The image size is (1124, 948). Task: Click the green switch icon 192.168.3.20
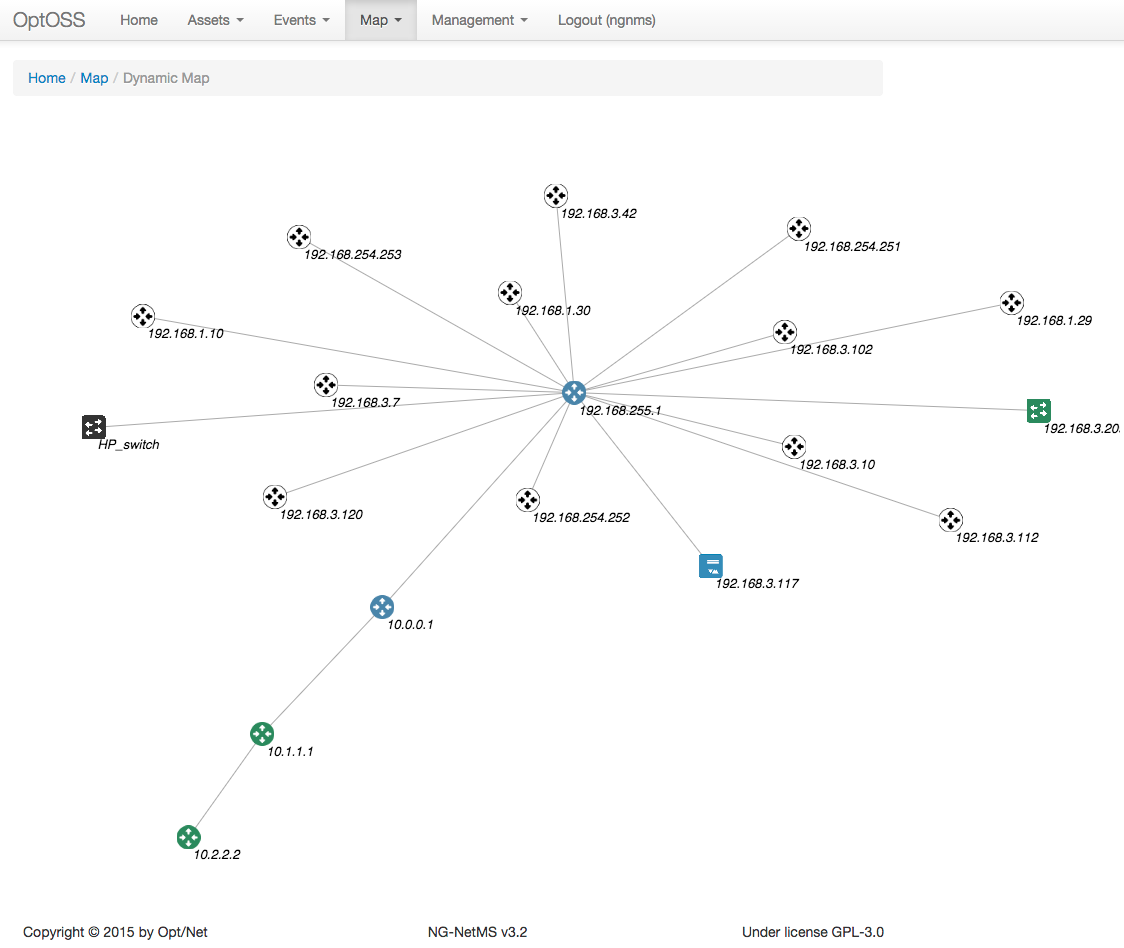[1039, 410]
